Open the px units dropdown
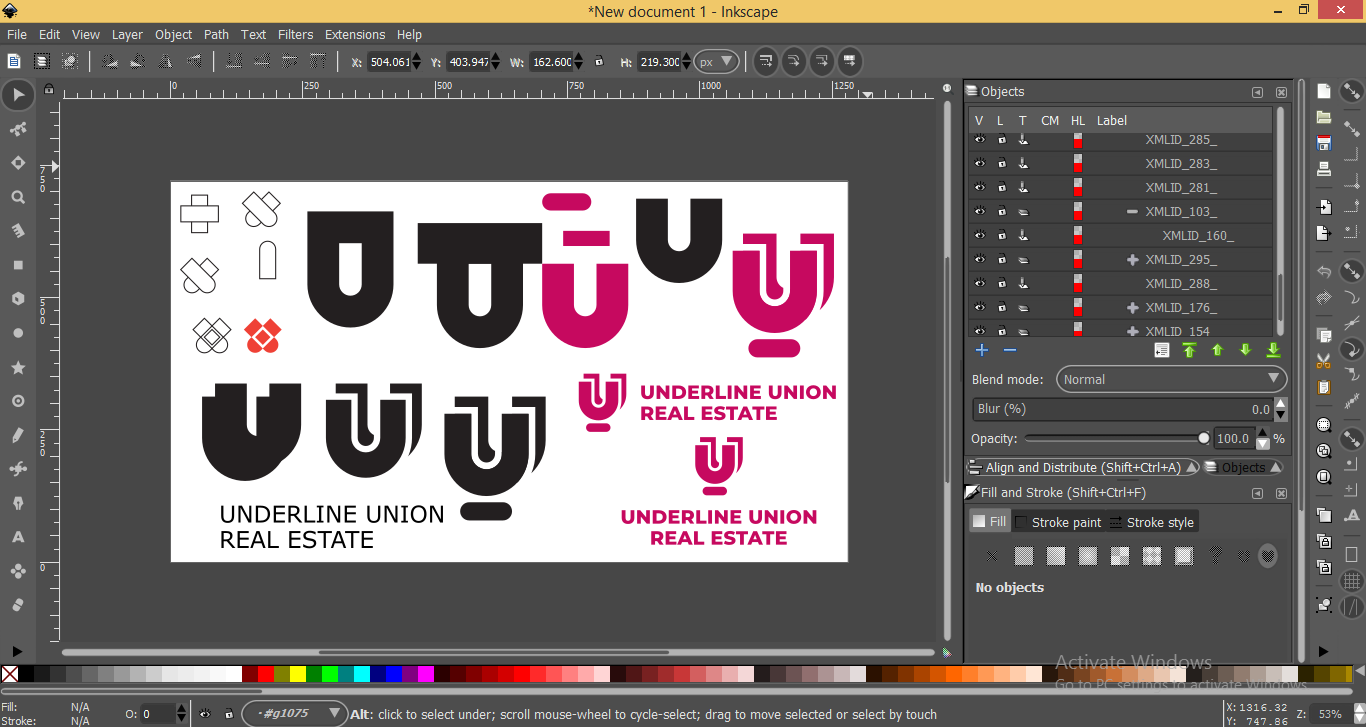 [x=717, y=62]
